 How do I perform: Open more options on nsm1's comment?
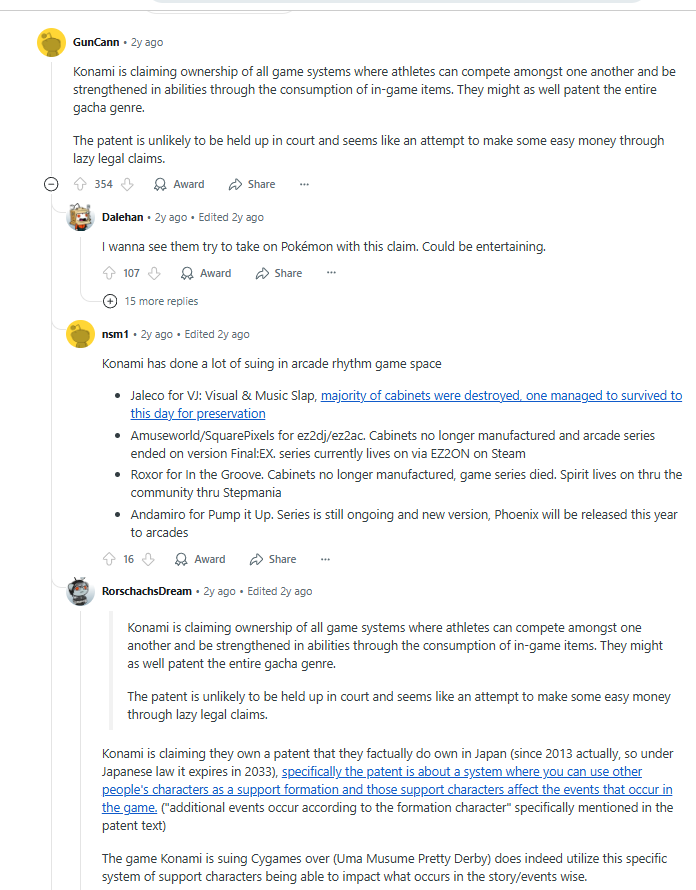pyautogui.click(x=325, y=559)
